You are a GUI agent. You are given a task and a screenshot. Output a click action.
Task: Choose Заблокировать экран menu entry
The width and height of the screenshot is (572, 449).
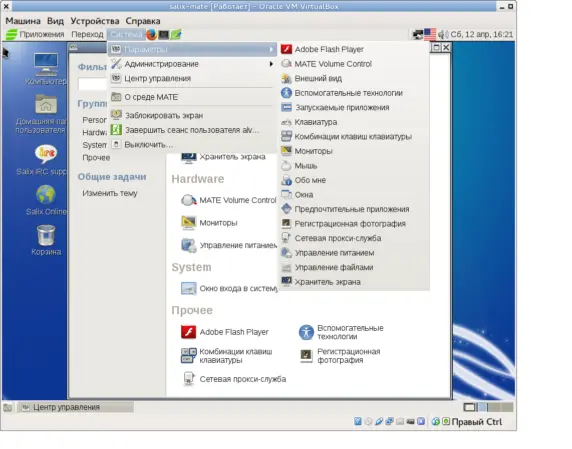192,115
